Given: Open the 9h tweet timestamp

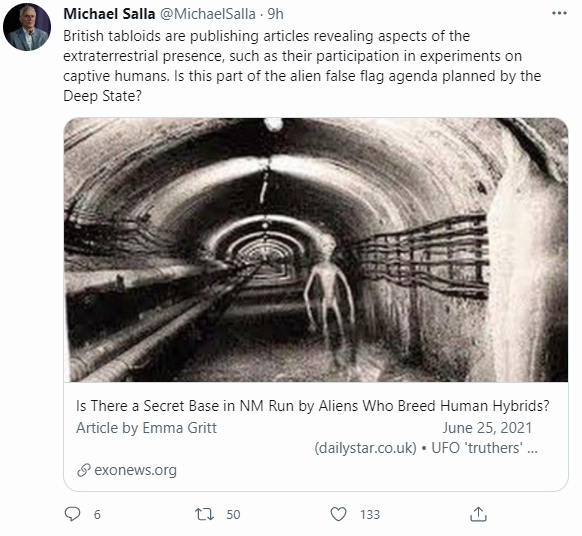Looking at the screenshot, I should (x=275, y=14).
